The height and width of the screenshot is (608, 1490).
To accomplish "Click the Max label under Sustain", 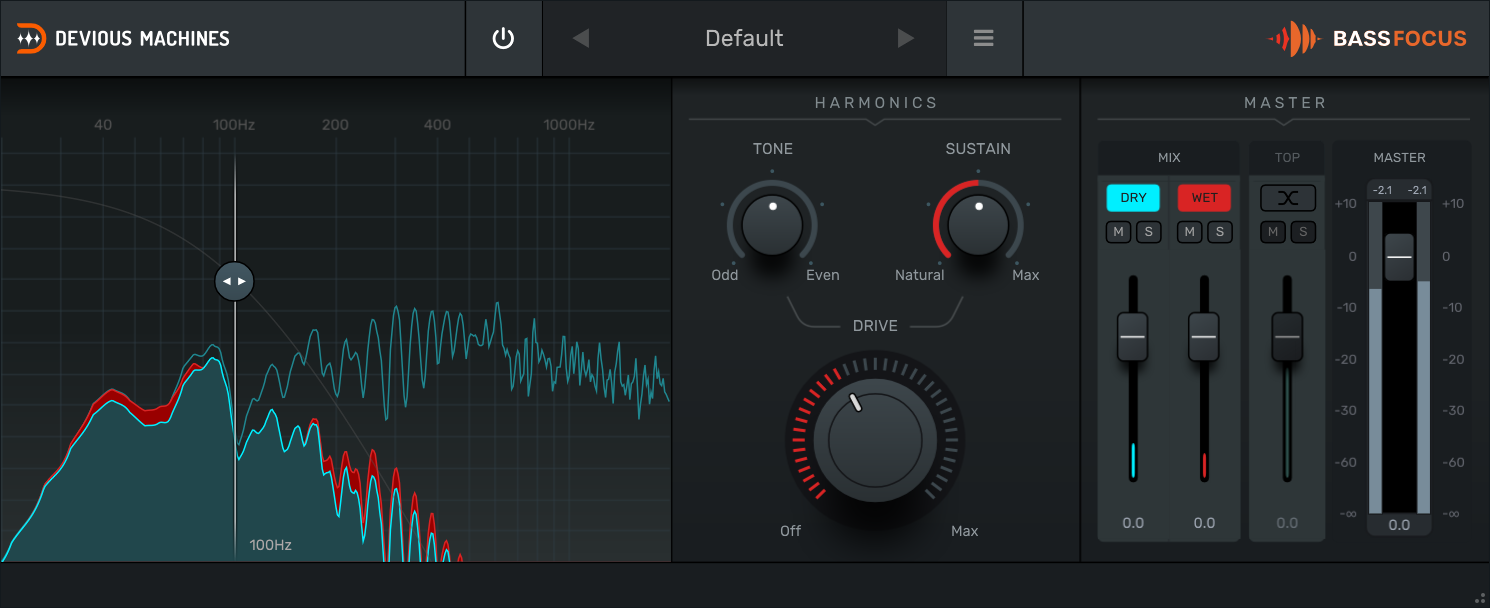I will click(1026, 275).
